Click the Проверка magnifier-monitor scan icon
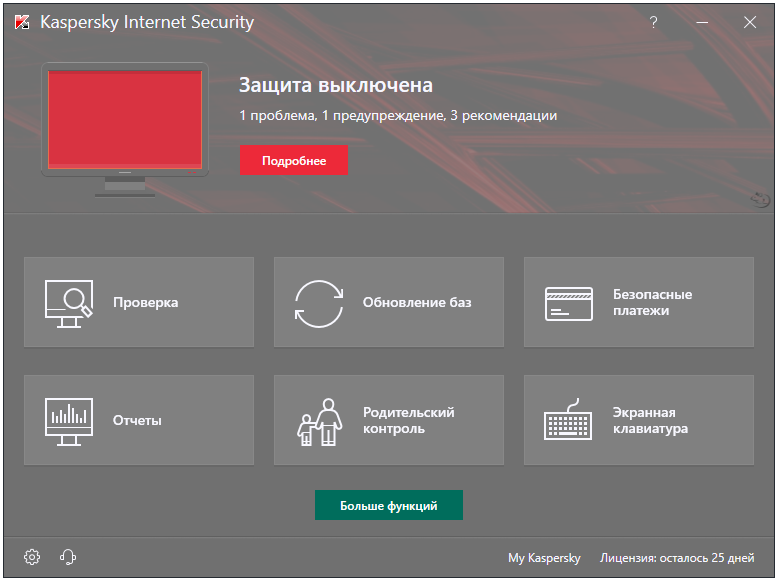 point(69,303)
